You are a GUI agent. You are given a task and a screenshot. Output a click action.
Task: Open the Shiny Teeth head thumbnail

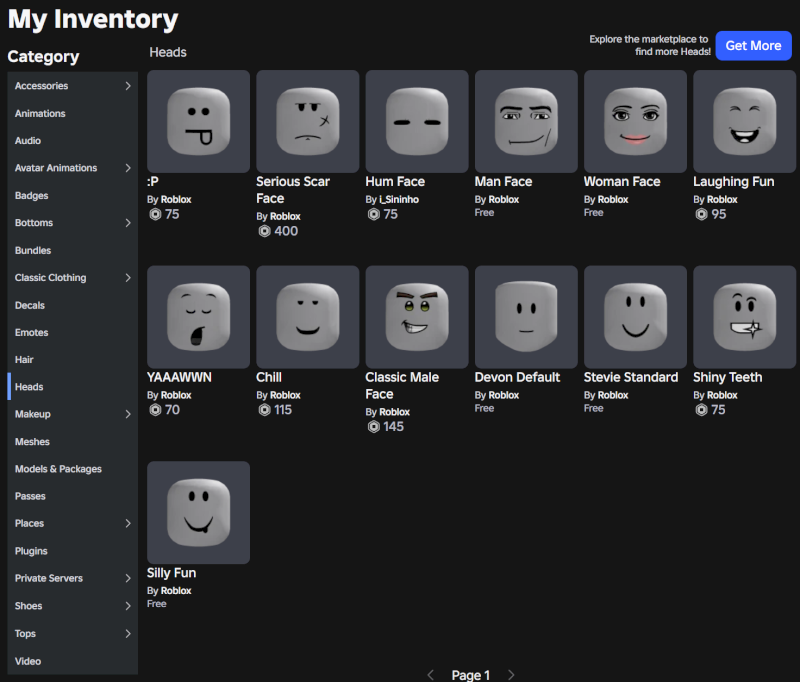pos(744,317)
